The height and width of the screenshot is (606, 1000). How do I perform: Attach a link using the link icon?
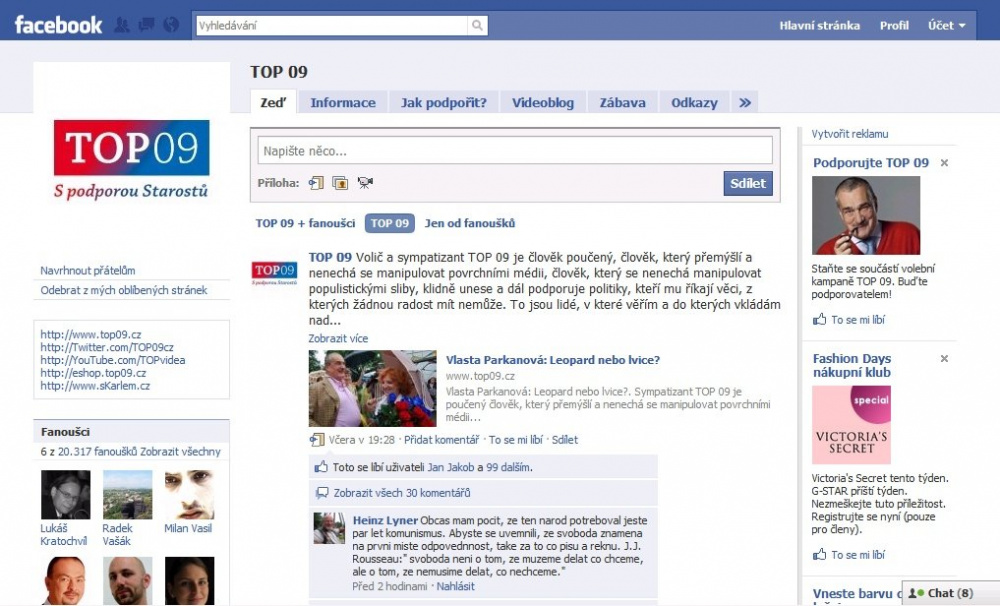(316, 183)
